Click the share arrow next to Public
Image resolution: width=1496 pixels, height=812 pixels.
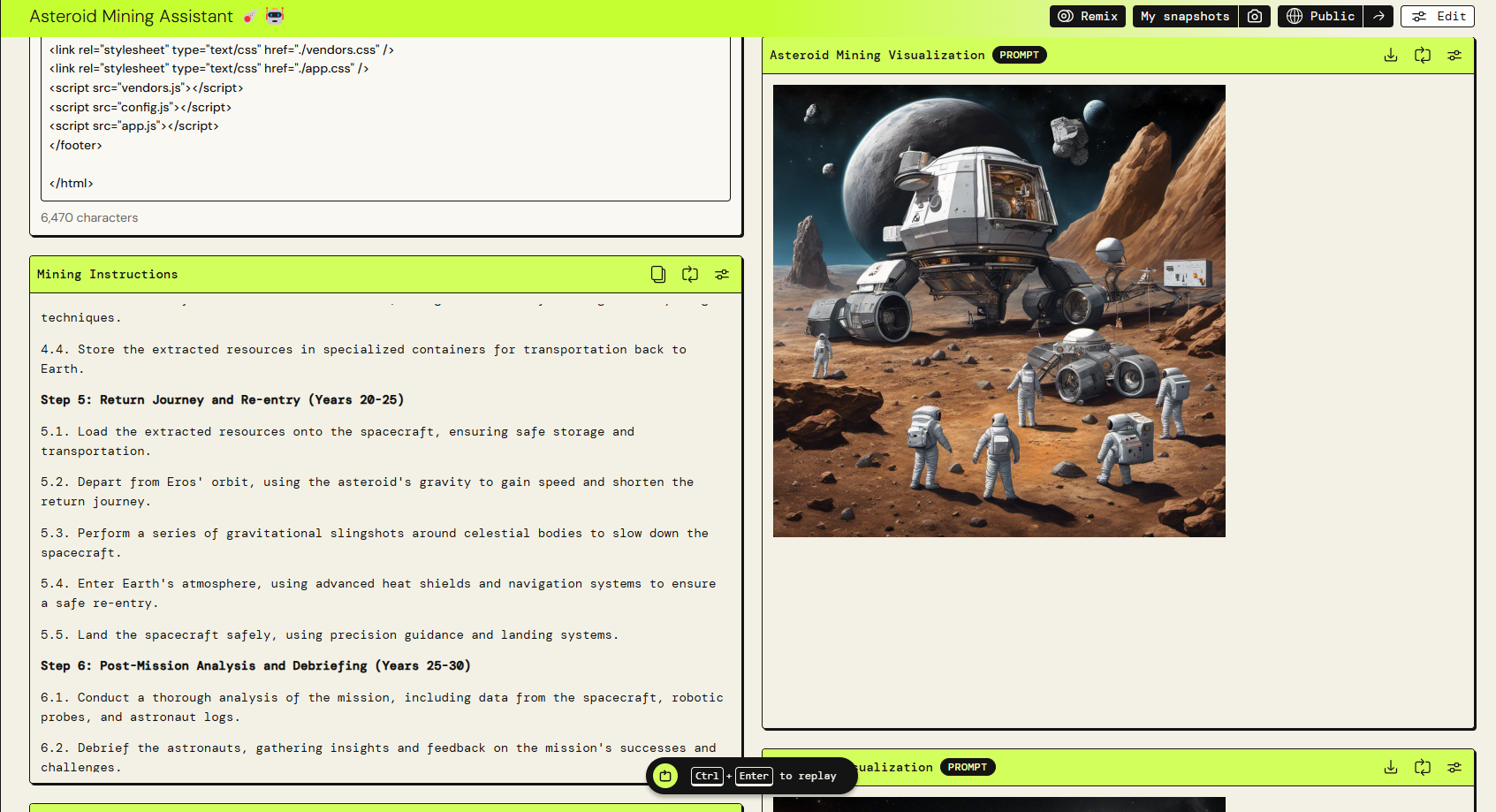tap(1378, 16)
